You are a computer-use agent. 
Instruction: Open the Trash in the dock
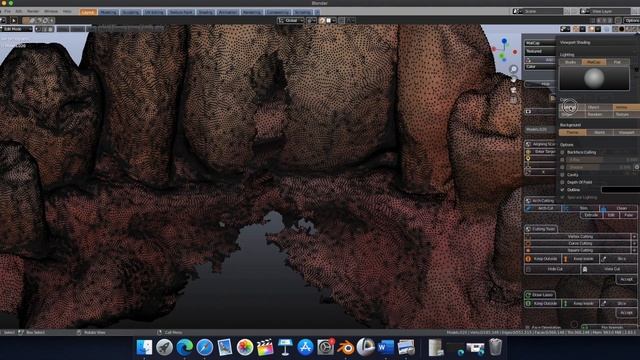(495, 348)
